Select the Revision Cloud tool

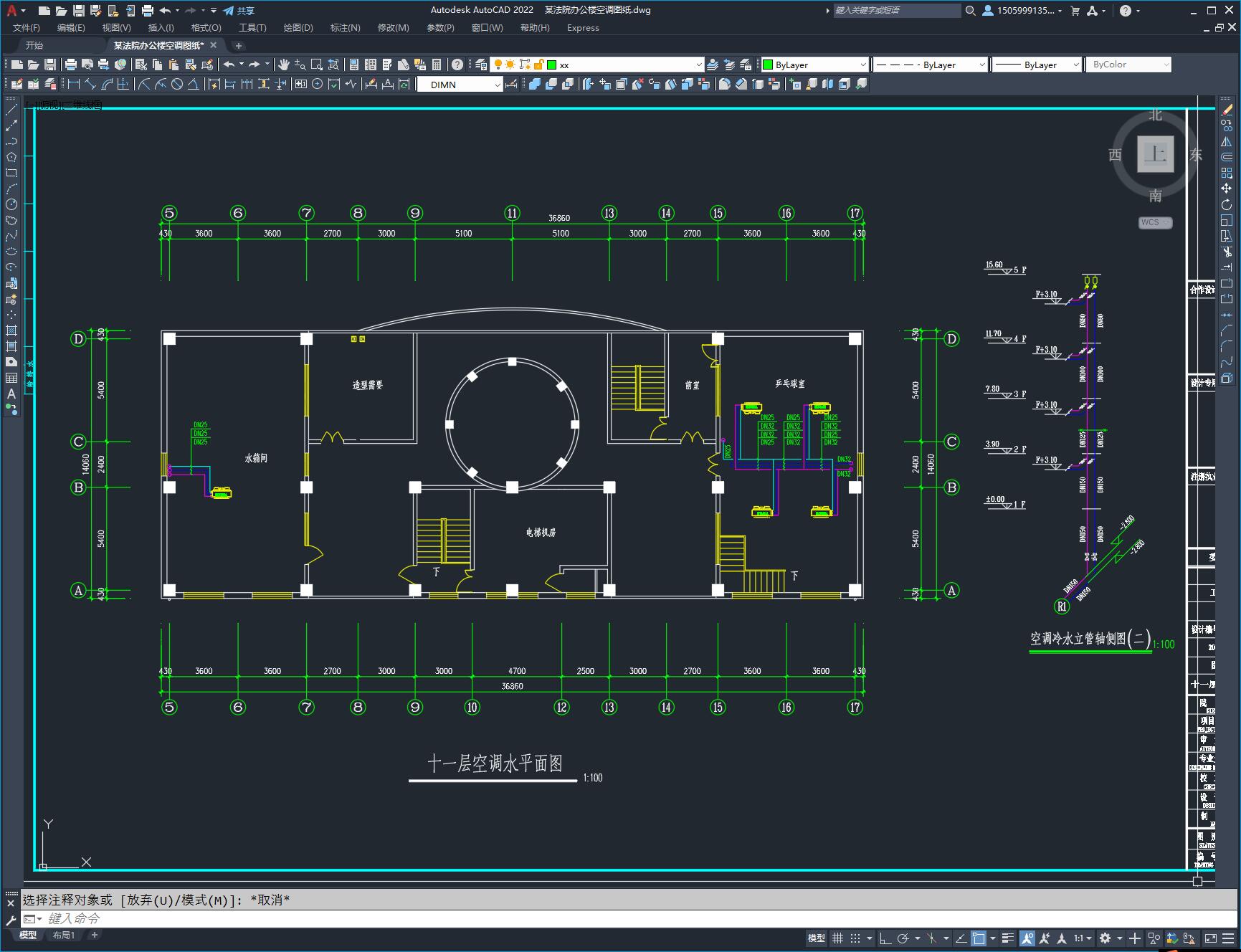11,220
